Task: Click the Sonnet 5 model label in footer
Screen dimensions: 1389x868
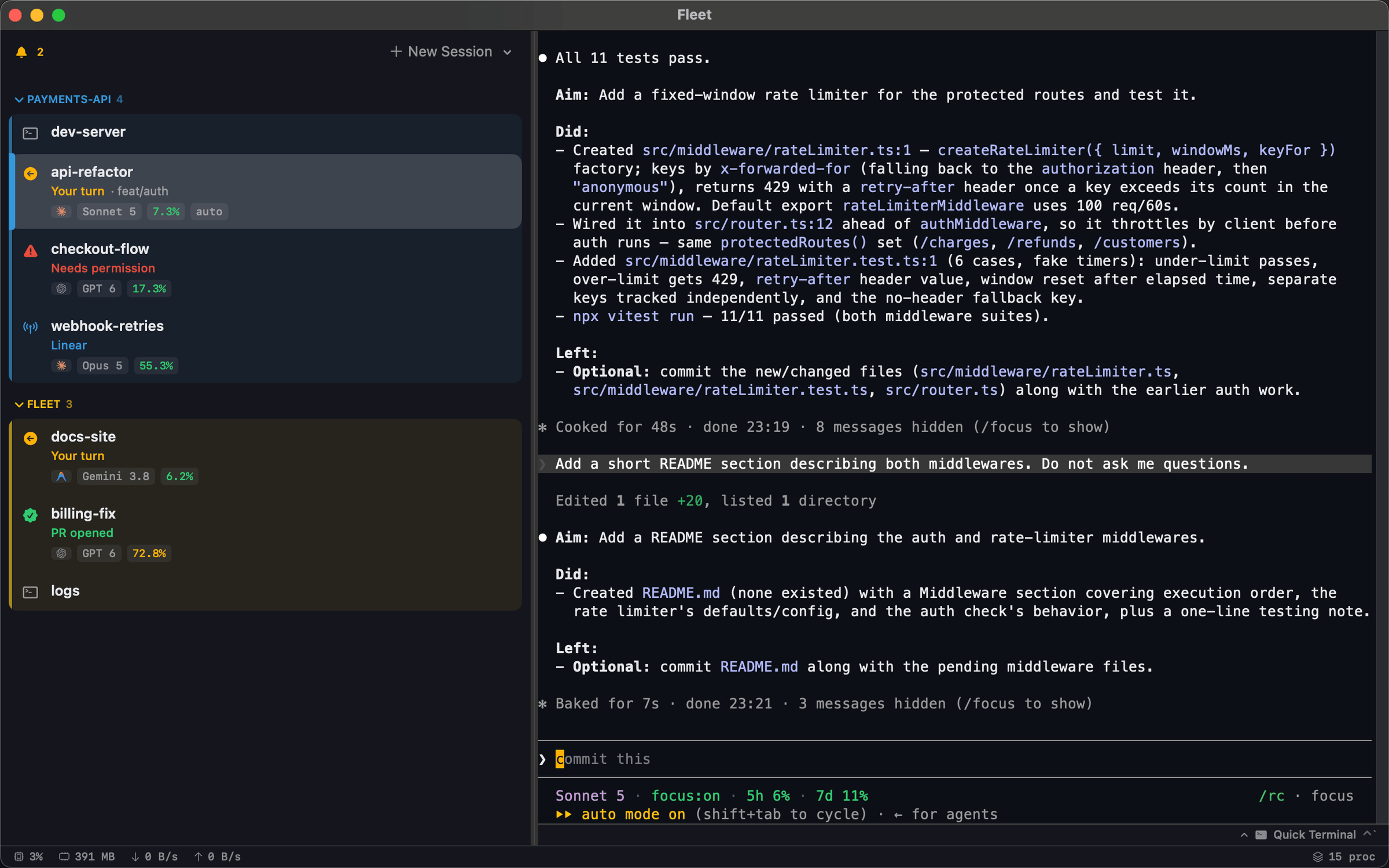Action: point(590,796)
